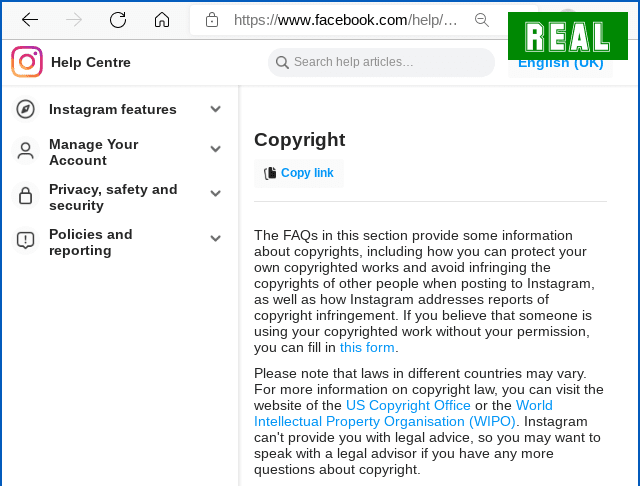640x486 pixels.
Task: Click the facebook.com address bar URL
Action: (345, 20)
